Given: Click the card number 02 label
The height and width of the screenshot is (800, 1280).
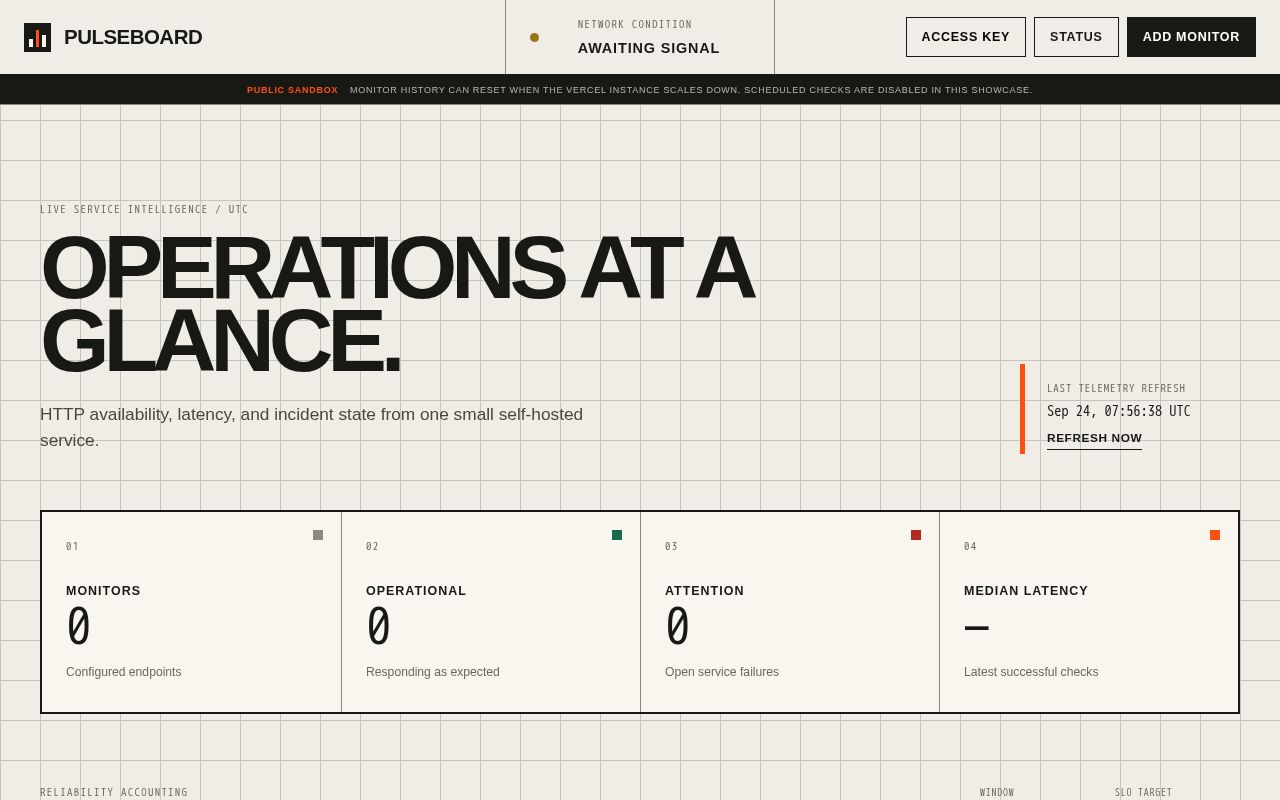Looking at the screenshot, I should coord(372,547).
